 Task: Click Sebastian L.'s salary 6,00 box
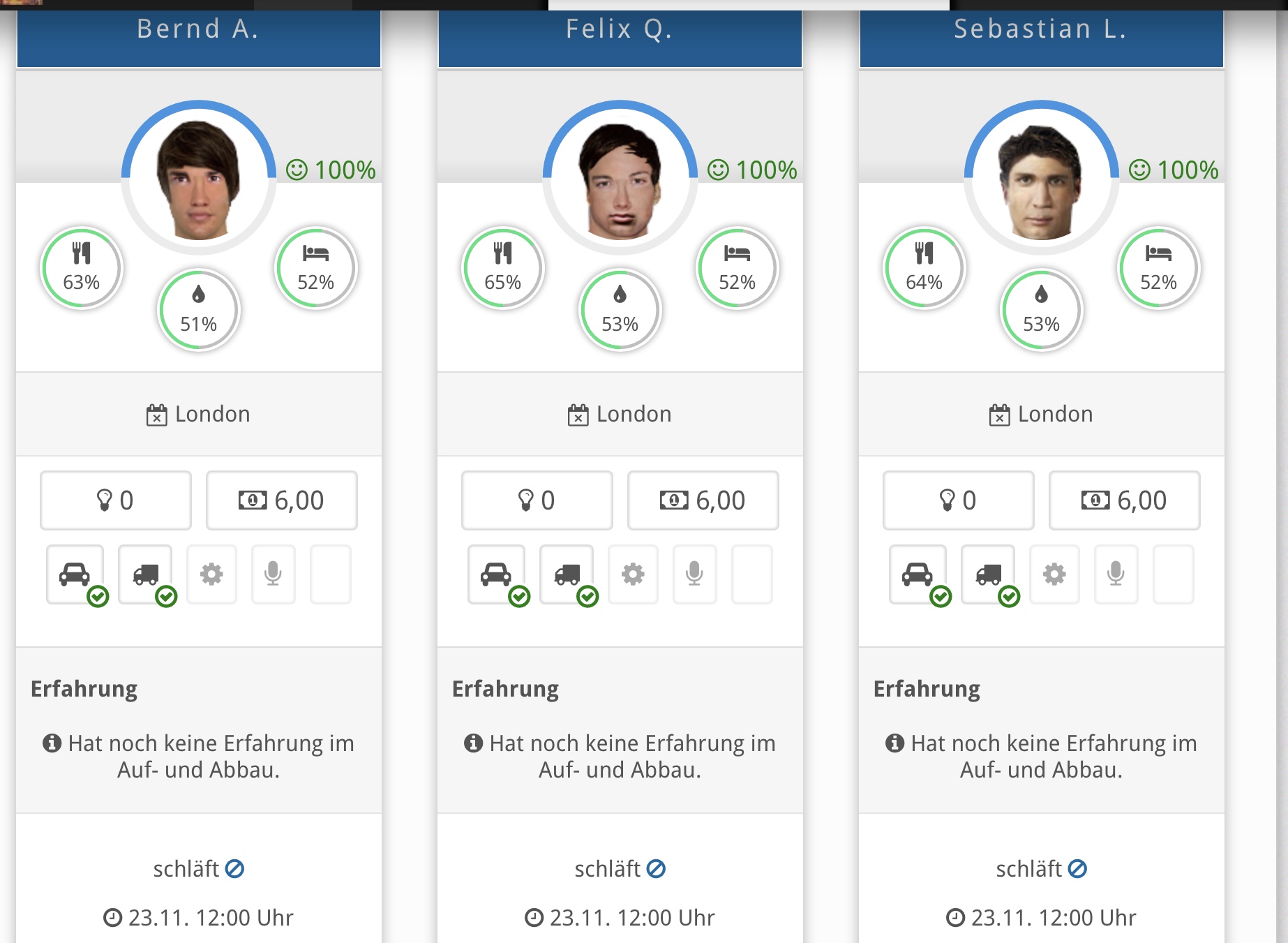coord(1124,500)
